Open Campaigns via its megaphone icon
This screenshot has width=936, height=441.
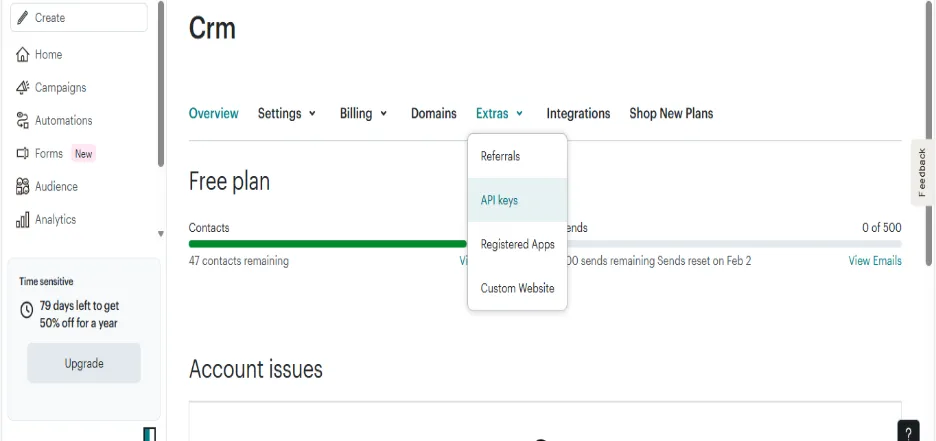23,88
